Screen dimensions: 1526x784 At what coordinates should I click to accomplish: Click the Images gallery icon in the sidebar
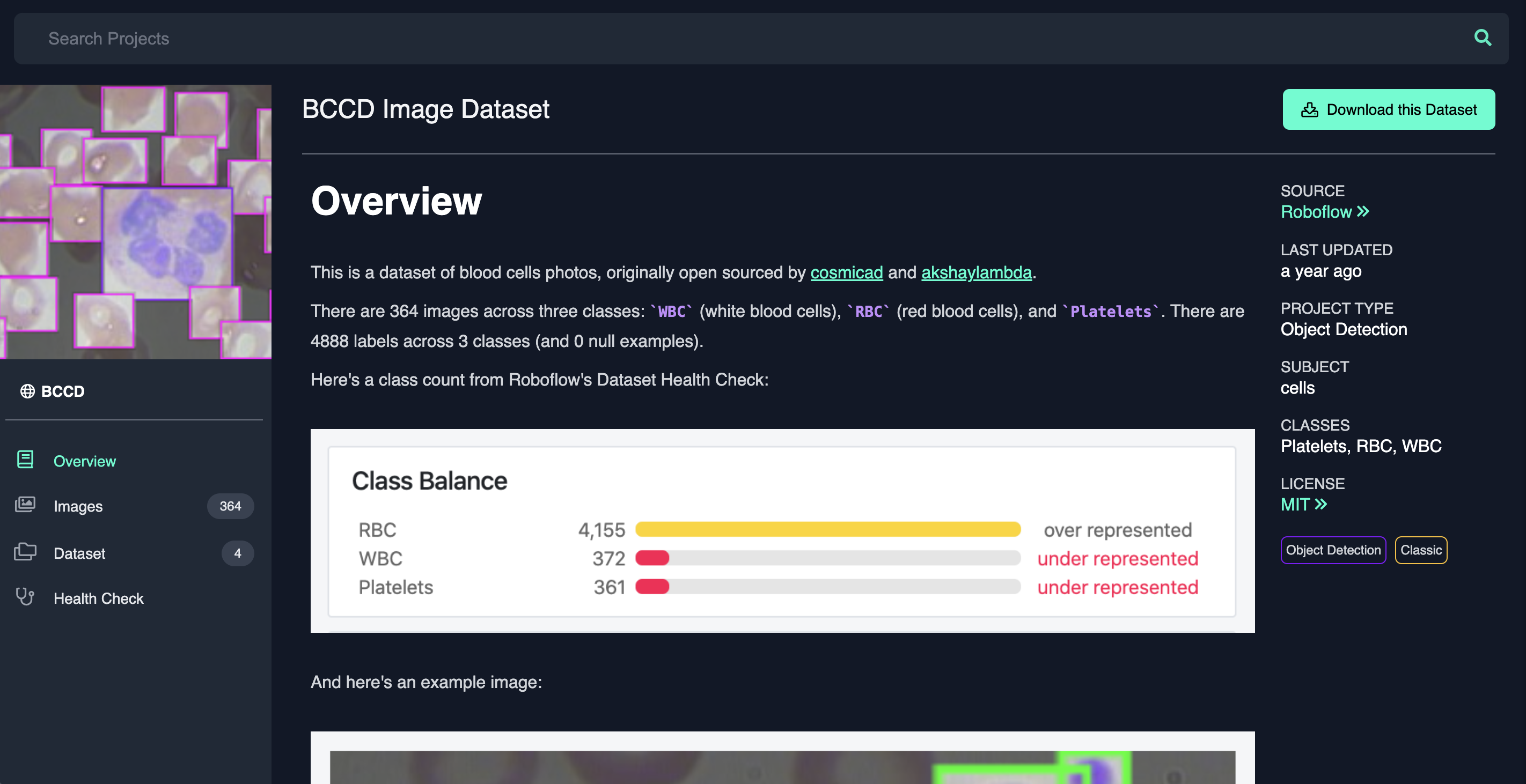click(25, 505)
